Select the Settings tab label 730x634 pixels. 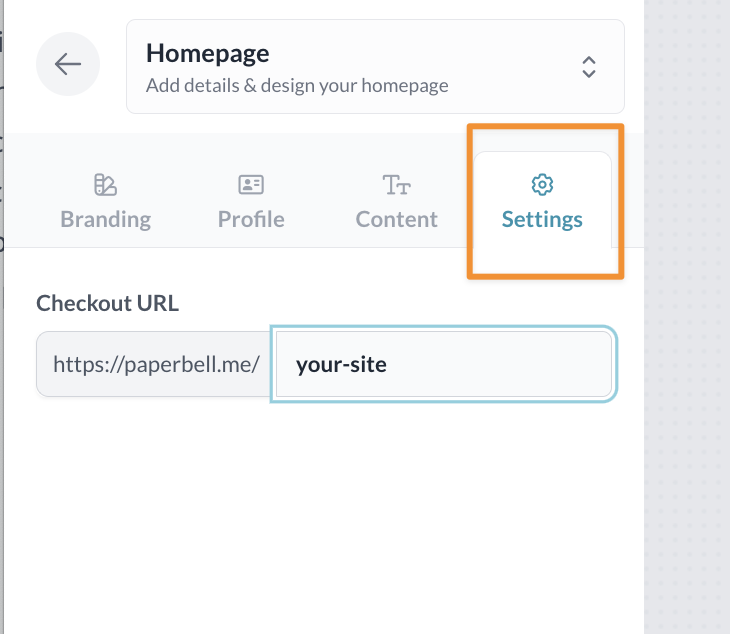pyautogui.click(x=542, y=219)
